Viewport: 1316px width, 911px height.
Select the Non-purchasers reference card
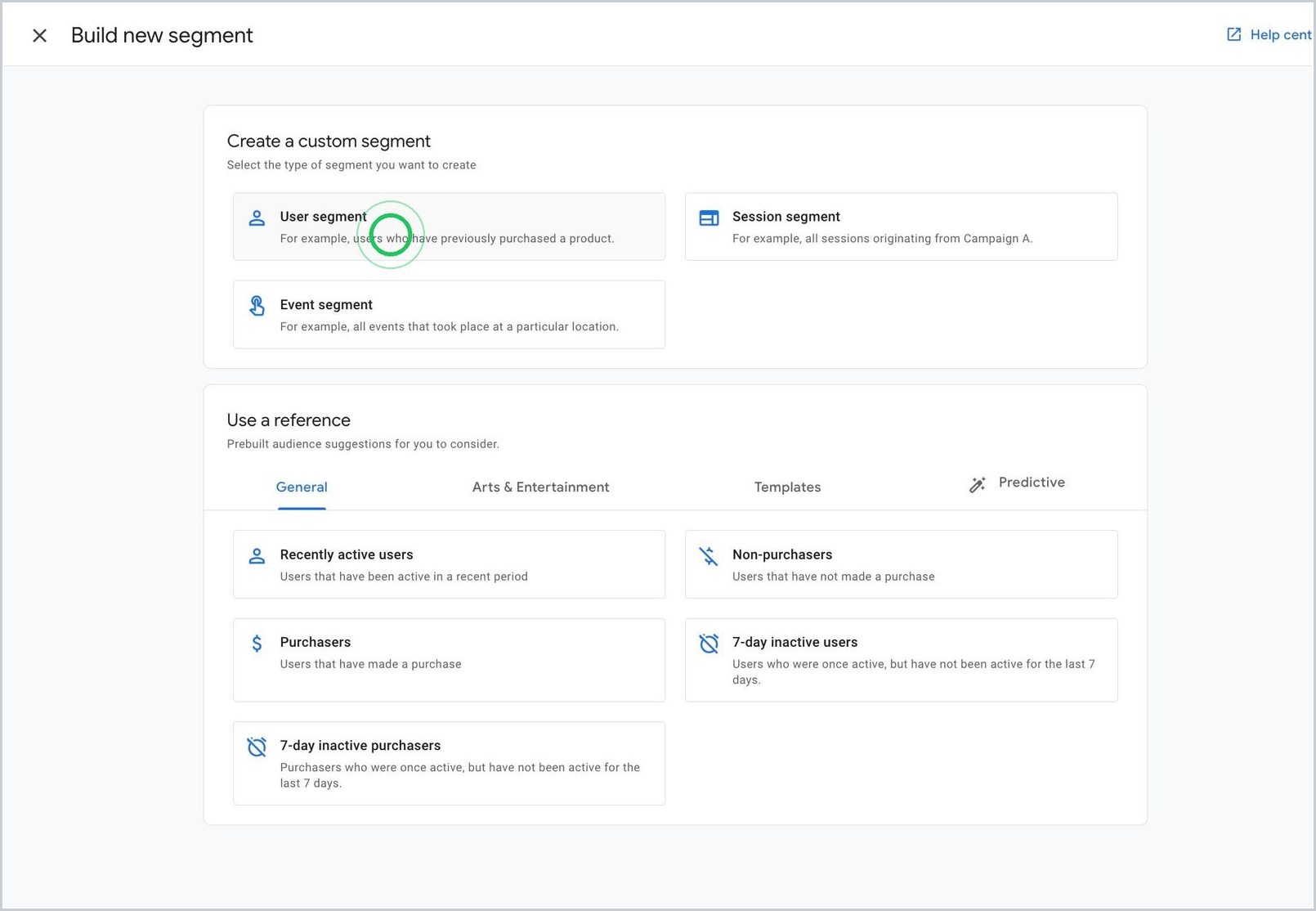[901, 564]
